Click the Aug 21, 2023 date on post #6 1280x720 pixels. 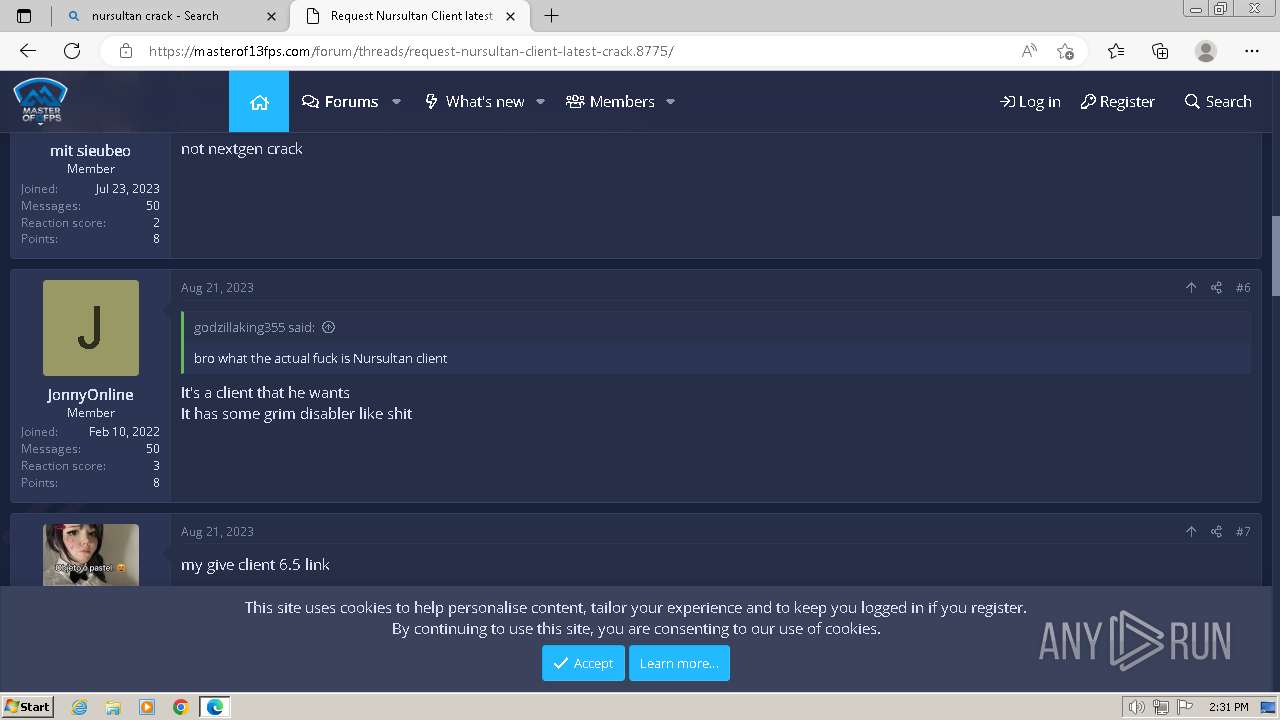coord(217,288)
